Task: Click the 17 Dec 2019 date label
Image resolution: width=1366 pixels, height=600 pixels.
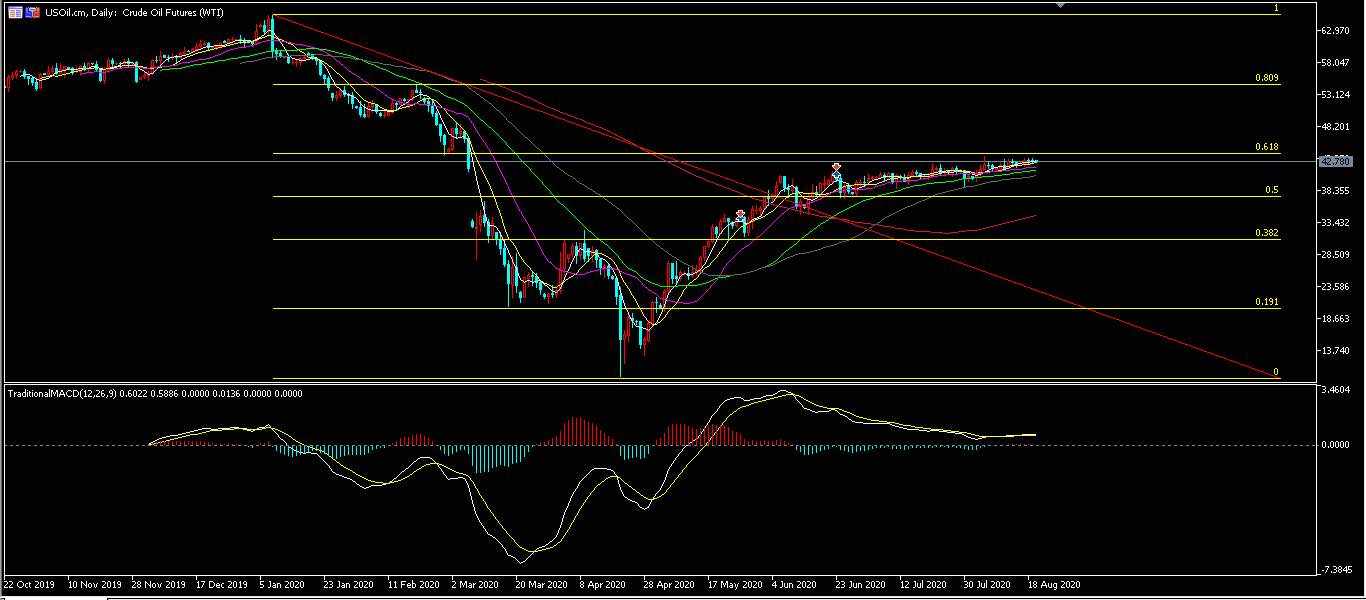Action: coord(222,584)
